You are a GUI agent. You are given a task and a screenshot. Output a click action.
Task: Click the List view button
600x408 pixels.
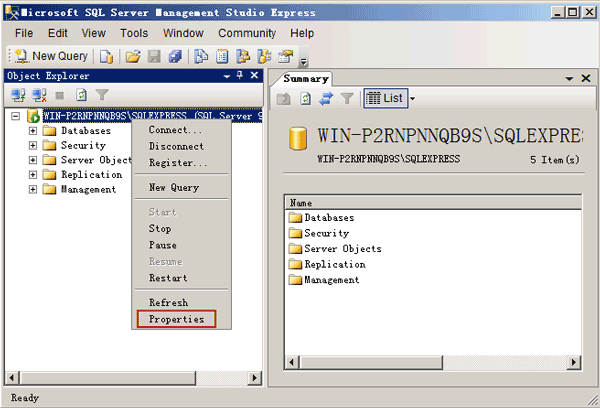[385, 98]
